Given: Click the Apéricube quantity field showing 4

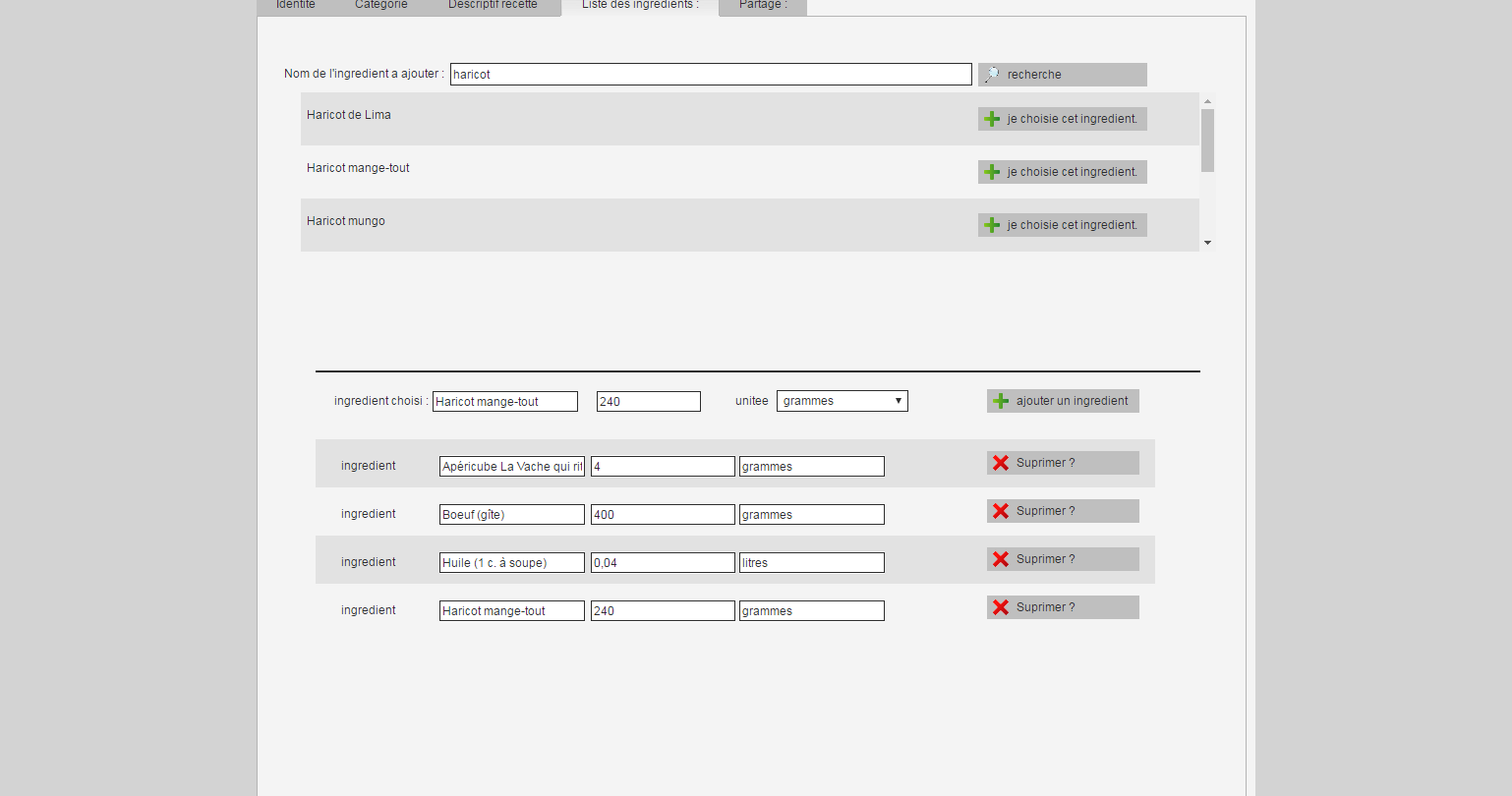Looking at the screenshot, I should [663, 466].
